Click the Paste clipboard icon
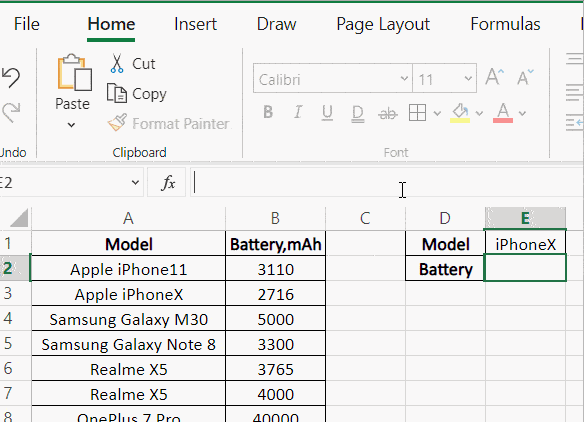Viewport: 584px width, 422px height. click(74, 73)
